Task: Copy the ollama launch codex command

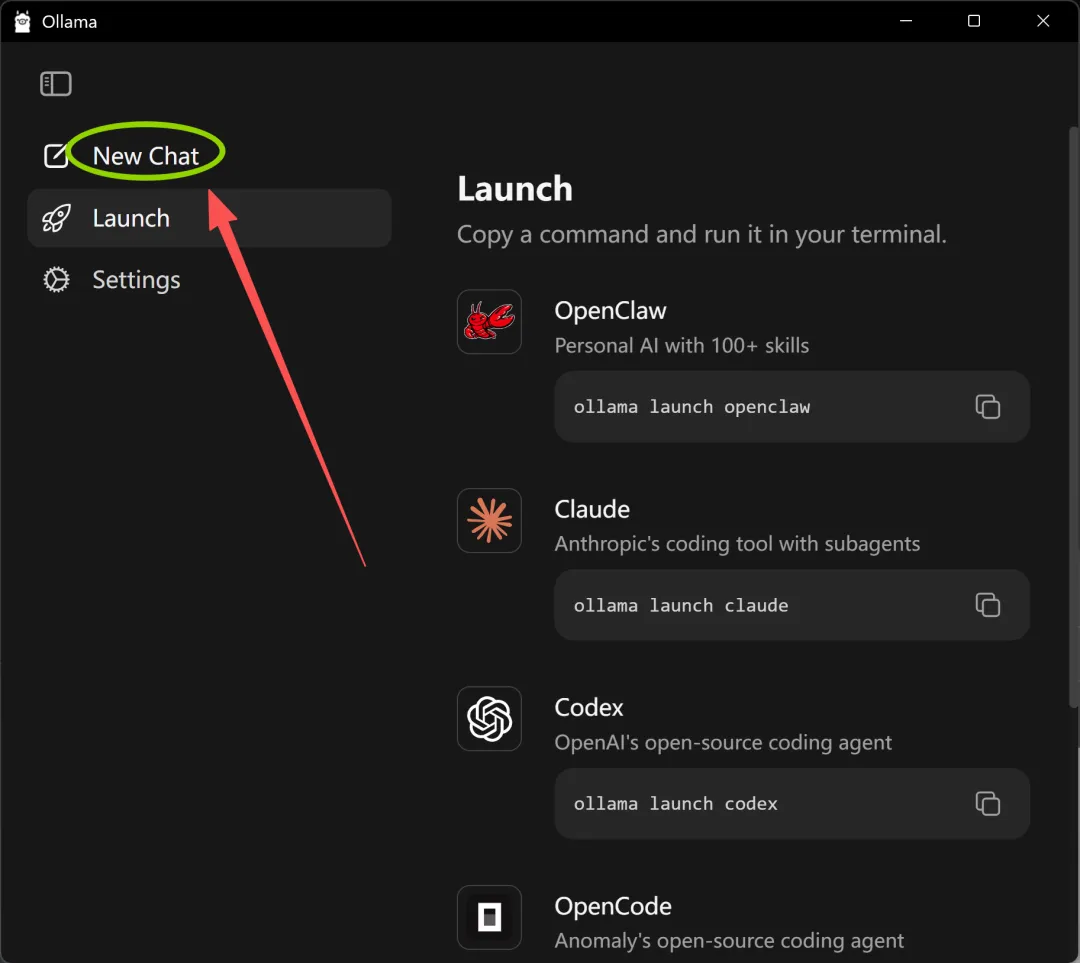Action: point(988,803)
